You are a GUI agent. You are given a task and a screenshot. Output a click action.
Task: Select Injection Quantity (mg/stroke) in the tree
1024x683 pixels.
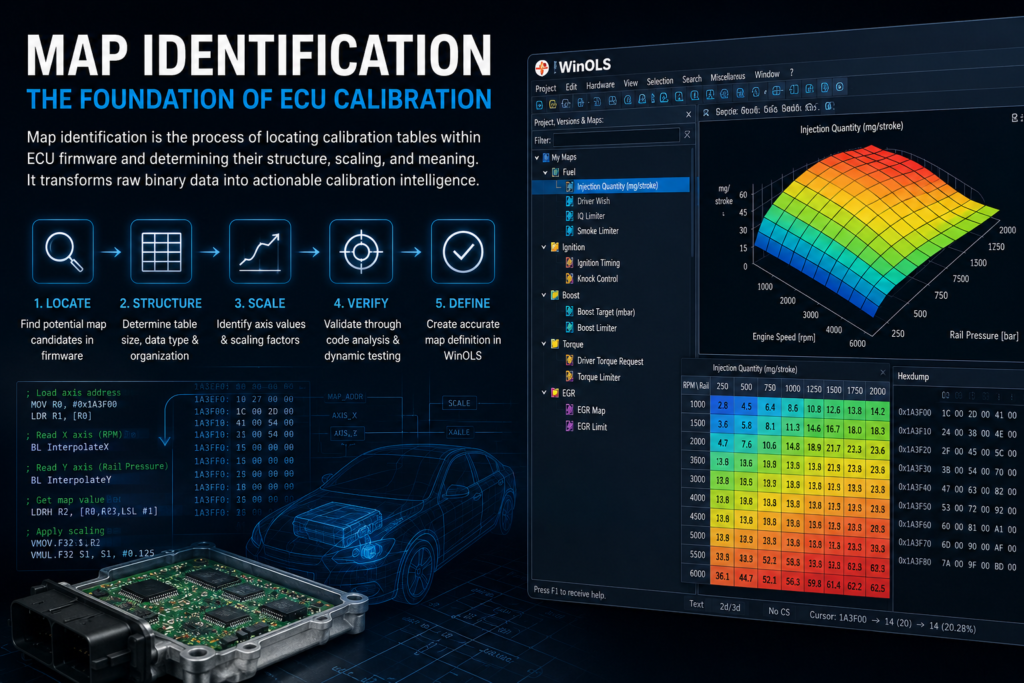tap(611, 186)
